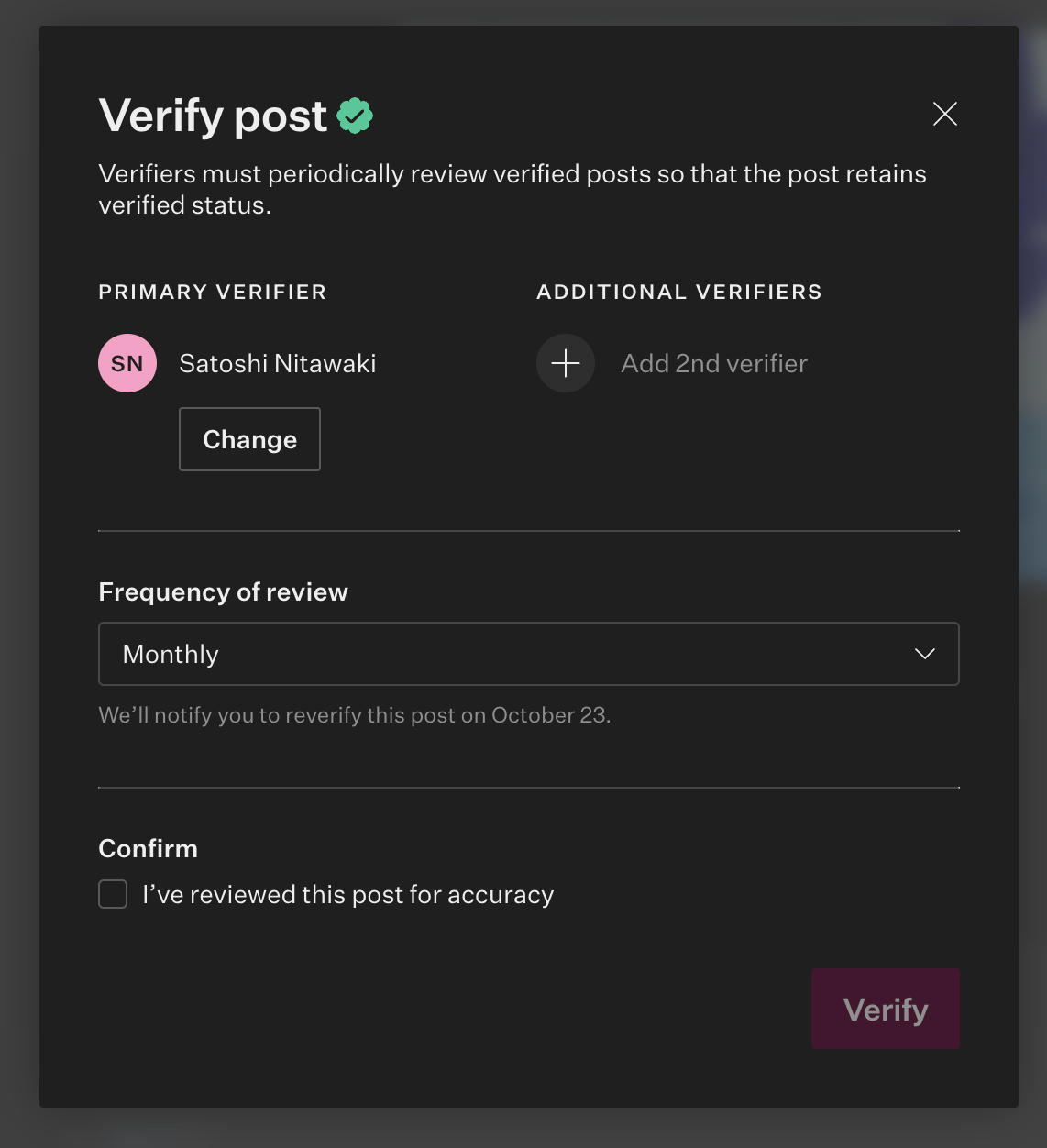This screenshot has height=1148, width=1047.
Task: Close the Verify post dialog
Action: 944,114
